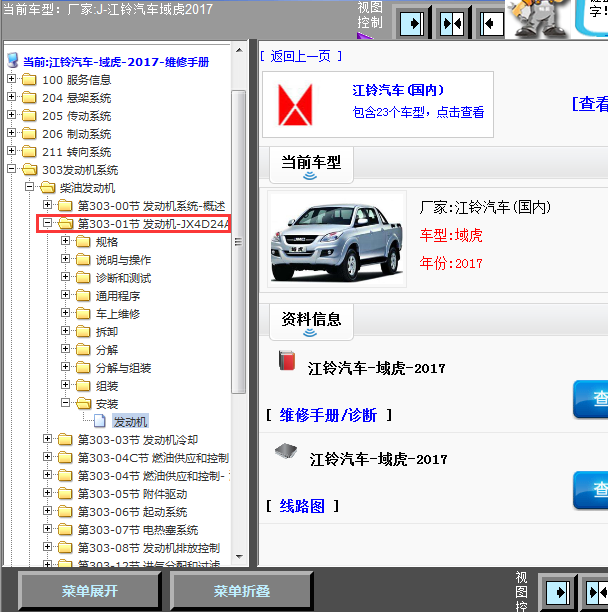Click blue 查 button beside 维修手册/诊断

tap(591, 399)
